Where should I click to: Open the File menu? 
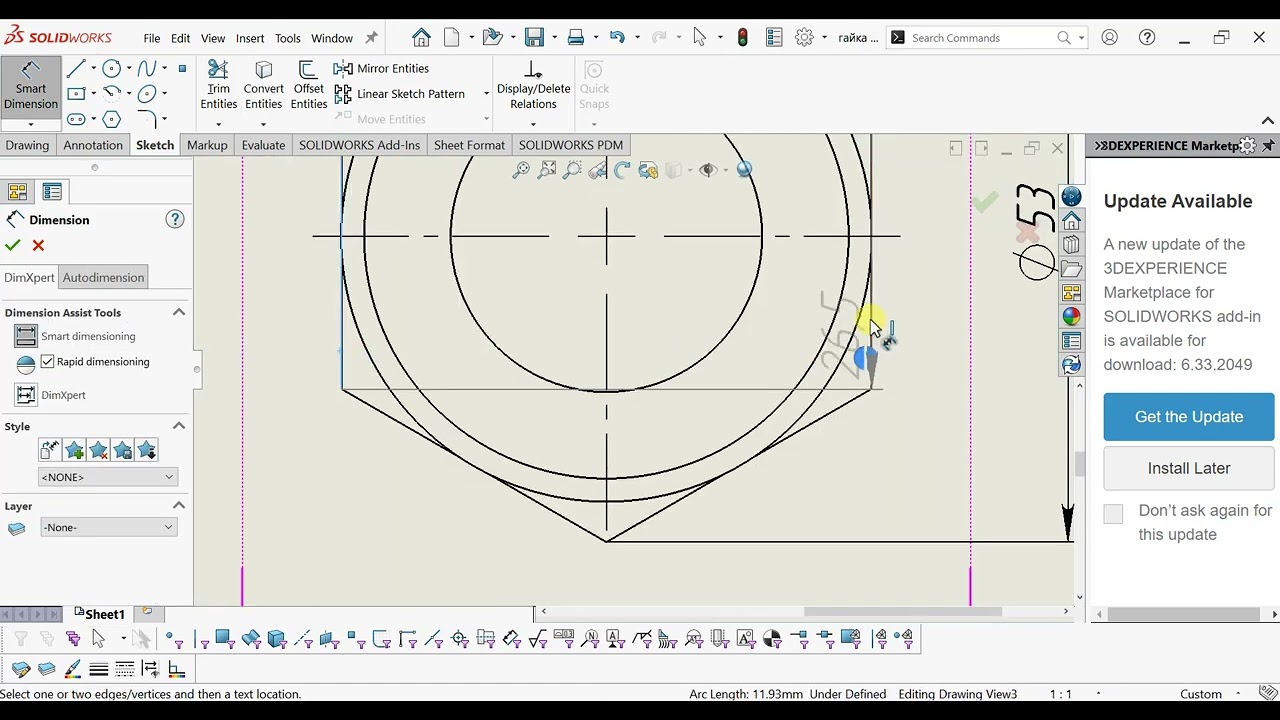coord(151,38)
